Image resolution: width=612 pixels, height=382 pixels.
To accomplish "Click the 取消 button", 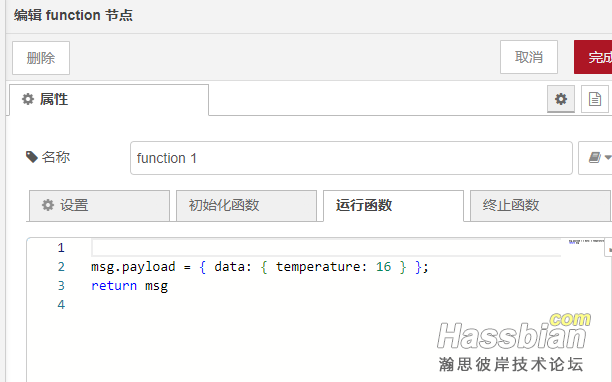I will 529,57.
